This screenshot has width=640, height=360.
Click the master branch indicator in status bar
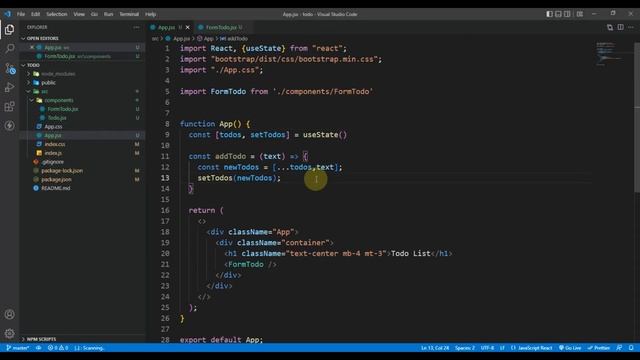tap(18, 348)
